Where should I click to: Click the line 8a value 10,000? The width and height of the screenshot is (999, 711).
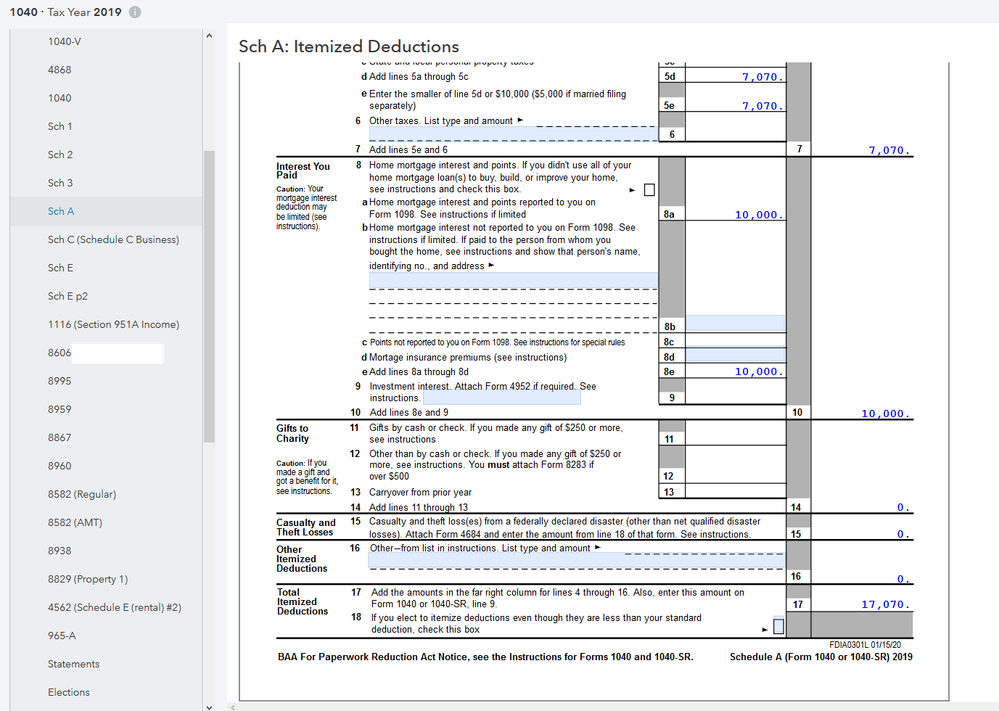click(758, 215)
